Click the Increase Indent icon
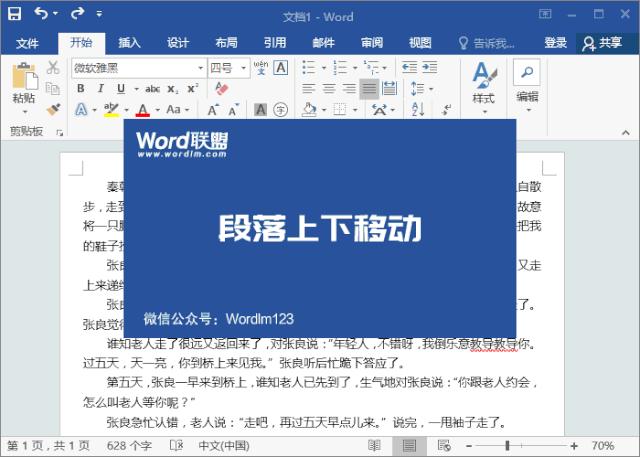The image size is (640, 457). [430, 67]
